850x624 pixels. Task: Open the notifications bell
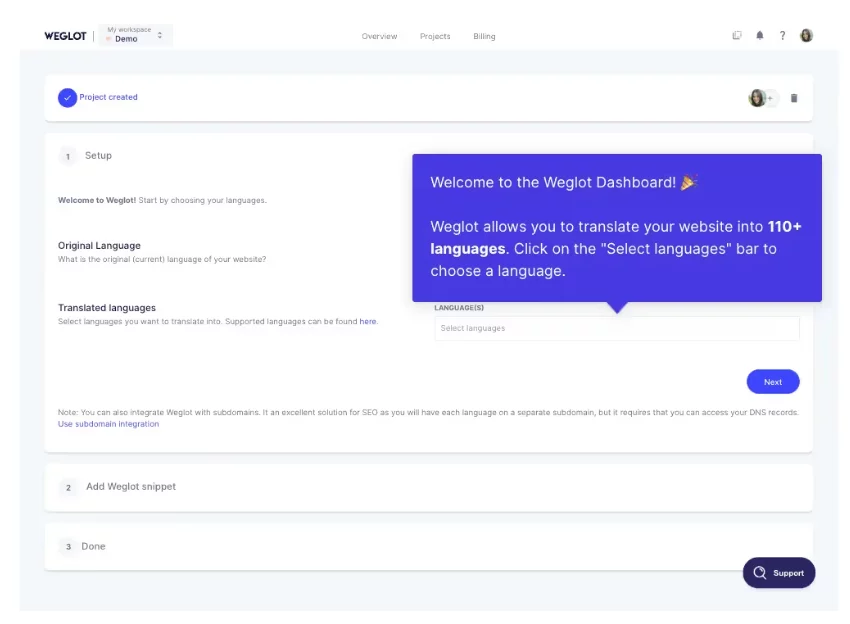[x=760, y=36]
